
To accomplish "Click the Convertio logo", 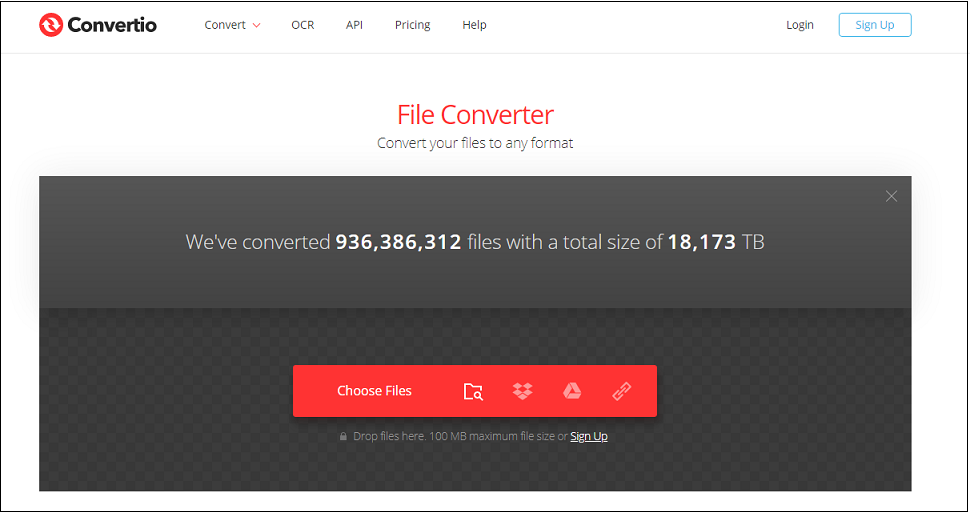I will pyautogui.click(x=98, y=25).
